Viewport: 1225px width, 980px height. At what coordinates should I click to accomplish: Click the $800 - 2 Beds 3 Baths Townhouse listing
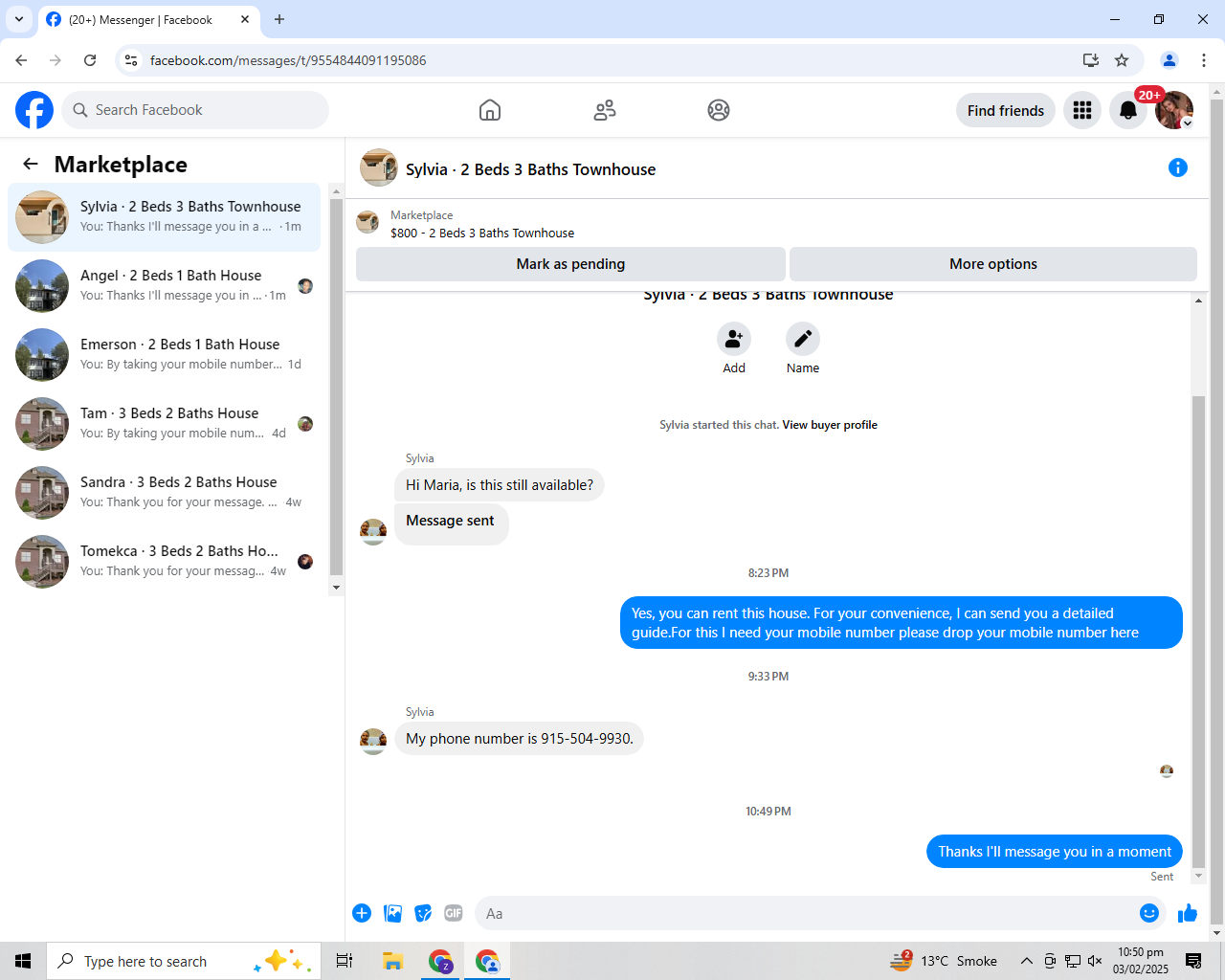[482, 233]
